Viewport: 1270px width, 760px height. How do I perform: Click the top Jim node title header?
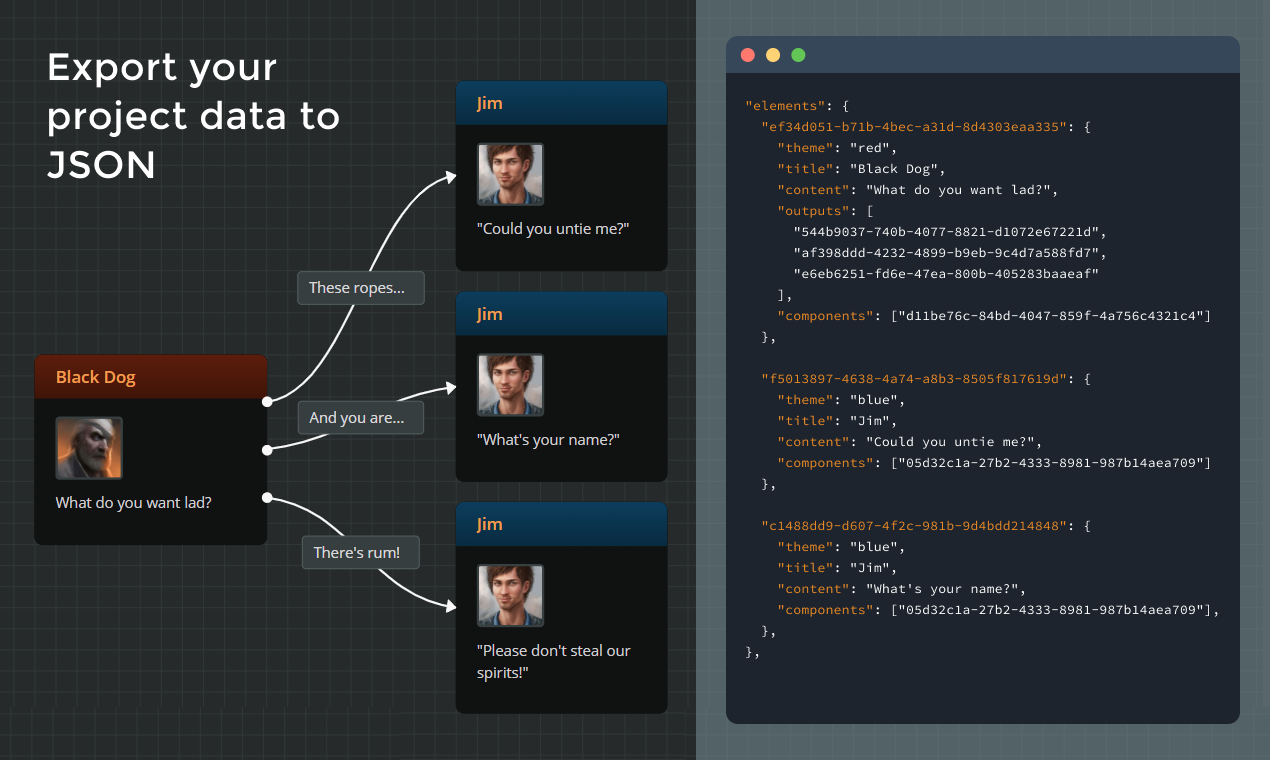tap(561, 103)
